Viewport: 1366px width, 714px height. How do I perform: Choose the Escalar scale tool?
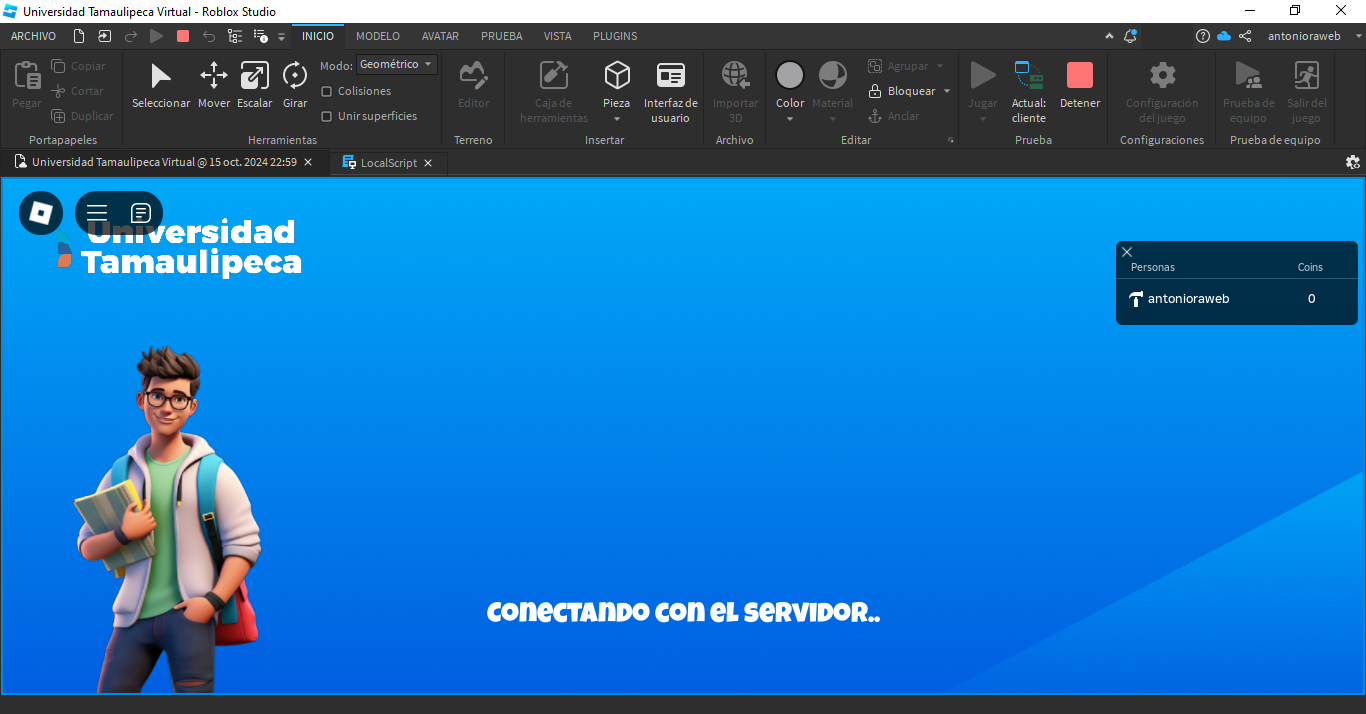click(x=254, y=86)
